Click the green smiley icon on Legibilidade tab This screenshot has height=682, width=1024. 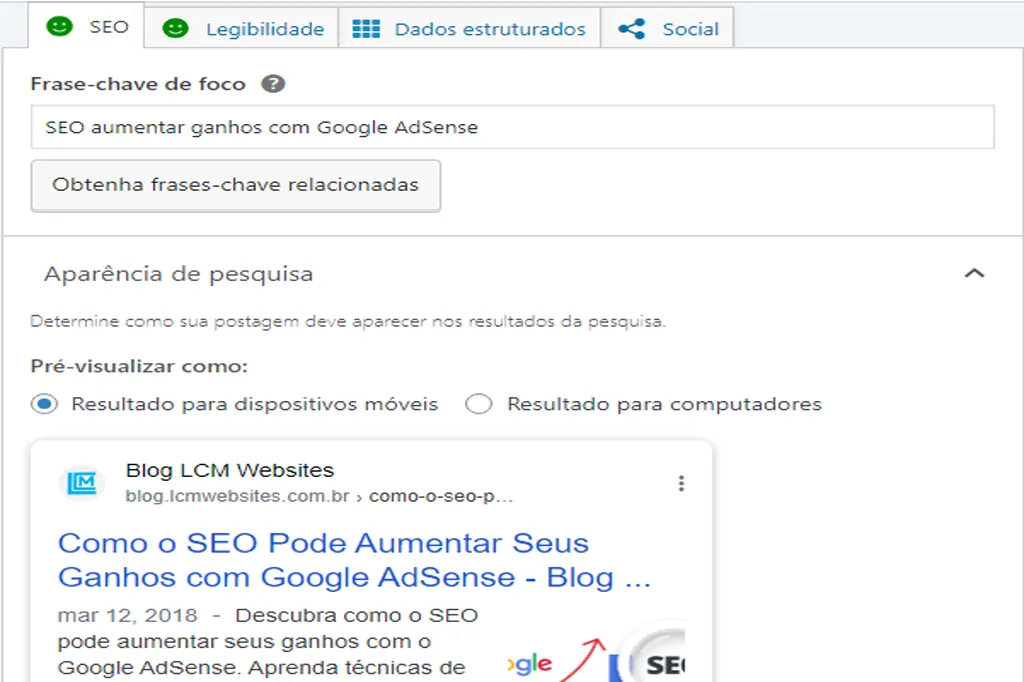175,28
